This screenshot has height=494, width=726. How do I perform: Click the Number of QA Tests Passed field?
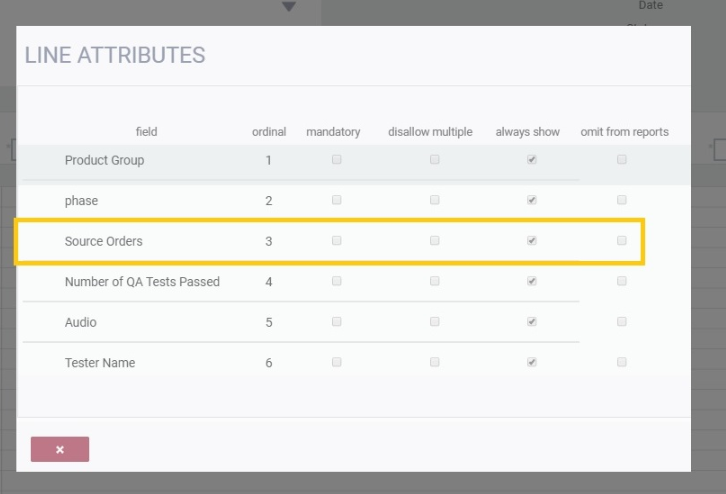coord(142,282)
